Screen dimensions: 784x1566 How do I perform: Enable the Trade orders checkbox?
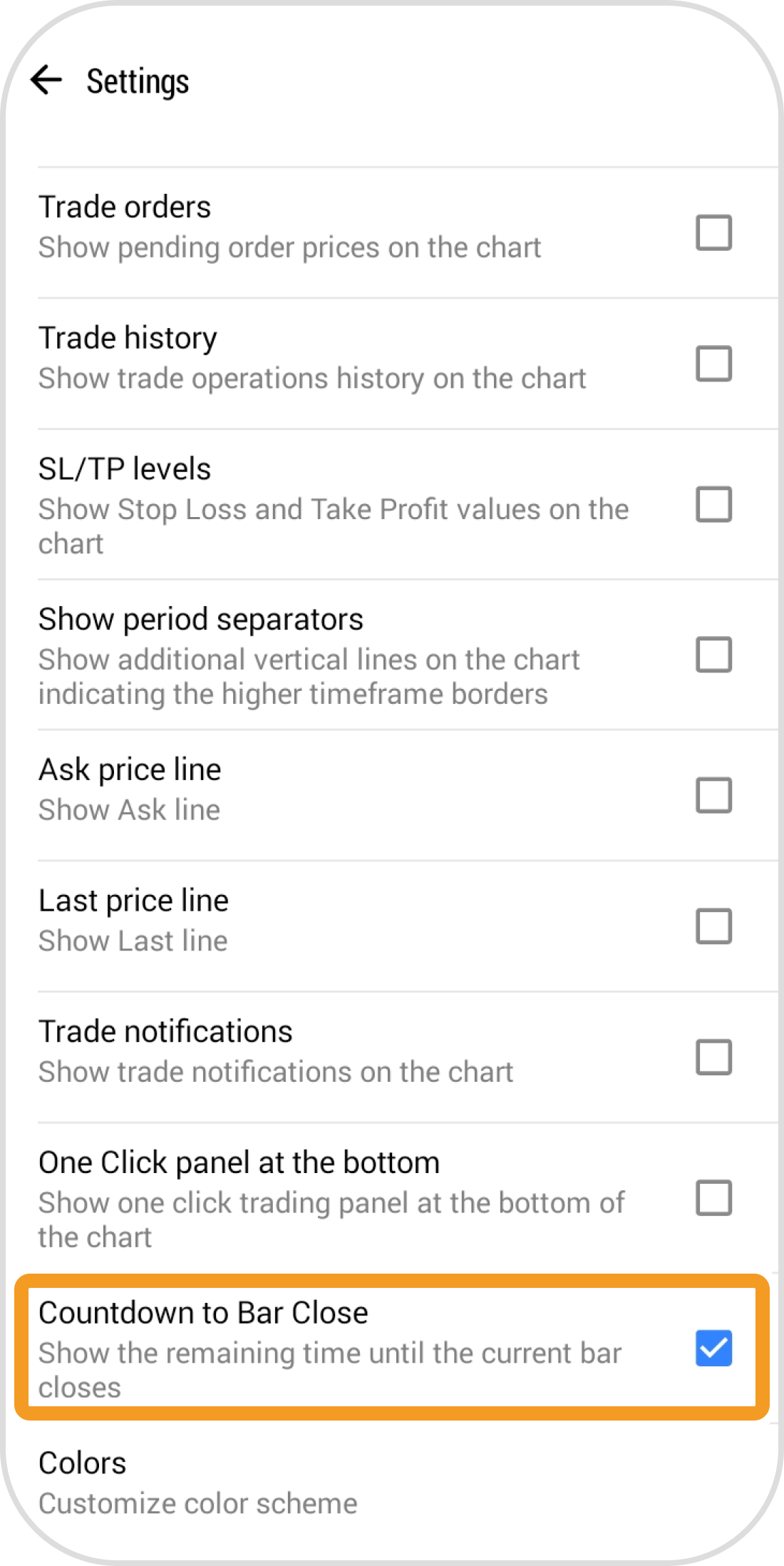713,232
